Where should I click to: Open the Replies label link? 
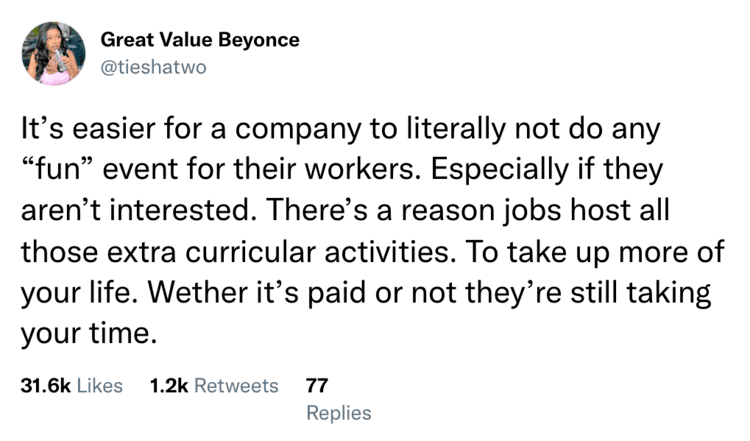[x=339, y=413]
